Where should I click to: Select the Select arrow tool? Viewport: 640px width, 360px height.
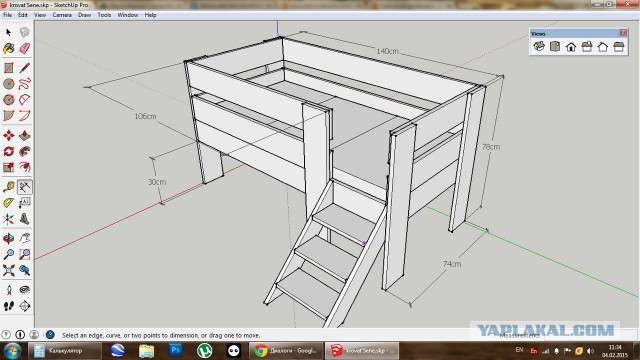[9, 32]
